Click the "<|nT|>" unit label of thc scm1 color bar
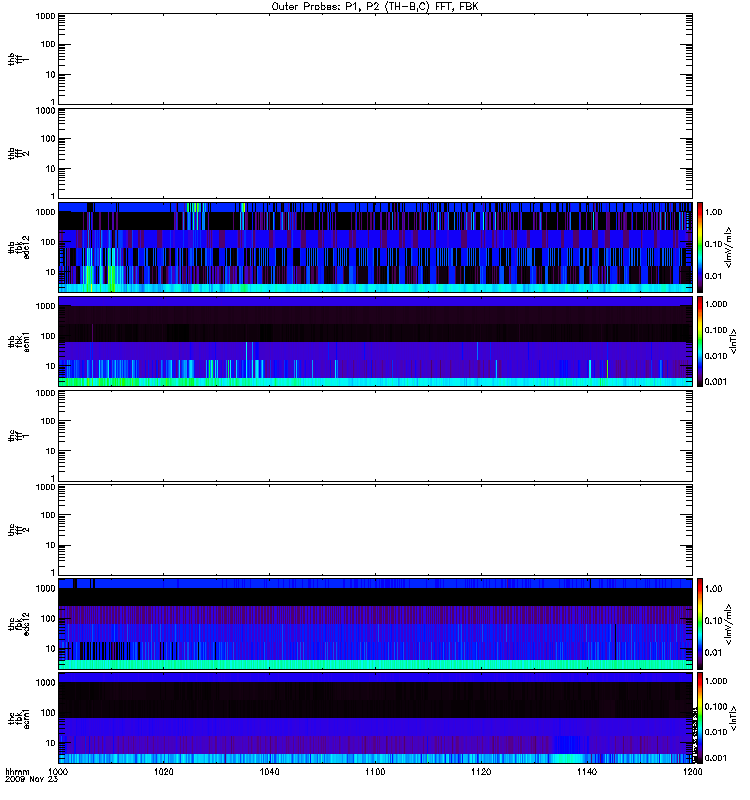Screen dimensions: 750x800 tap(734, 718)
